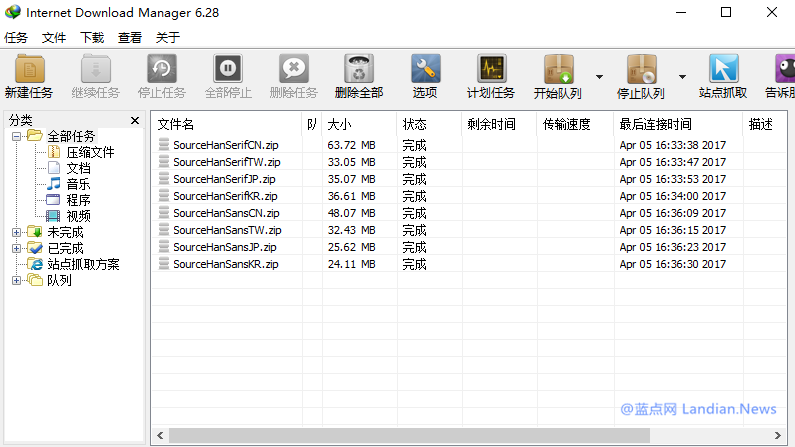Open the 计划任务 scheduler icon
Viewport: 795px width, 447px height.
click(491, 69)
